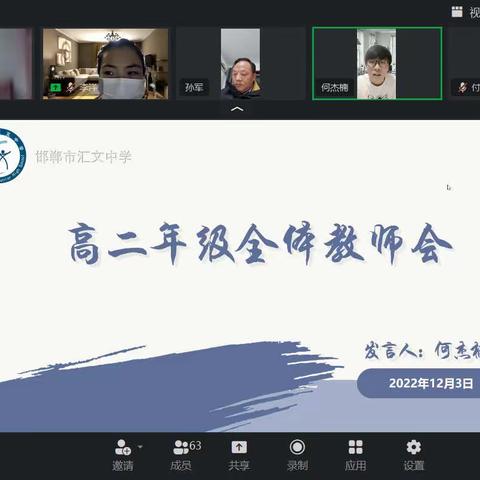This screenshot has width=480, height=480.
Task: Open the 邀请 invite button
Action: click(123, 455)
